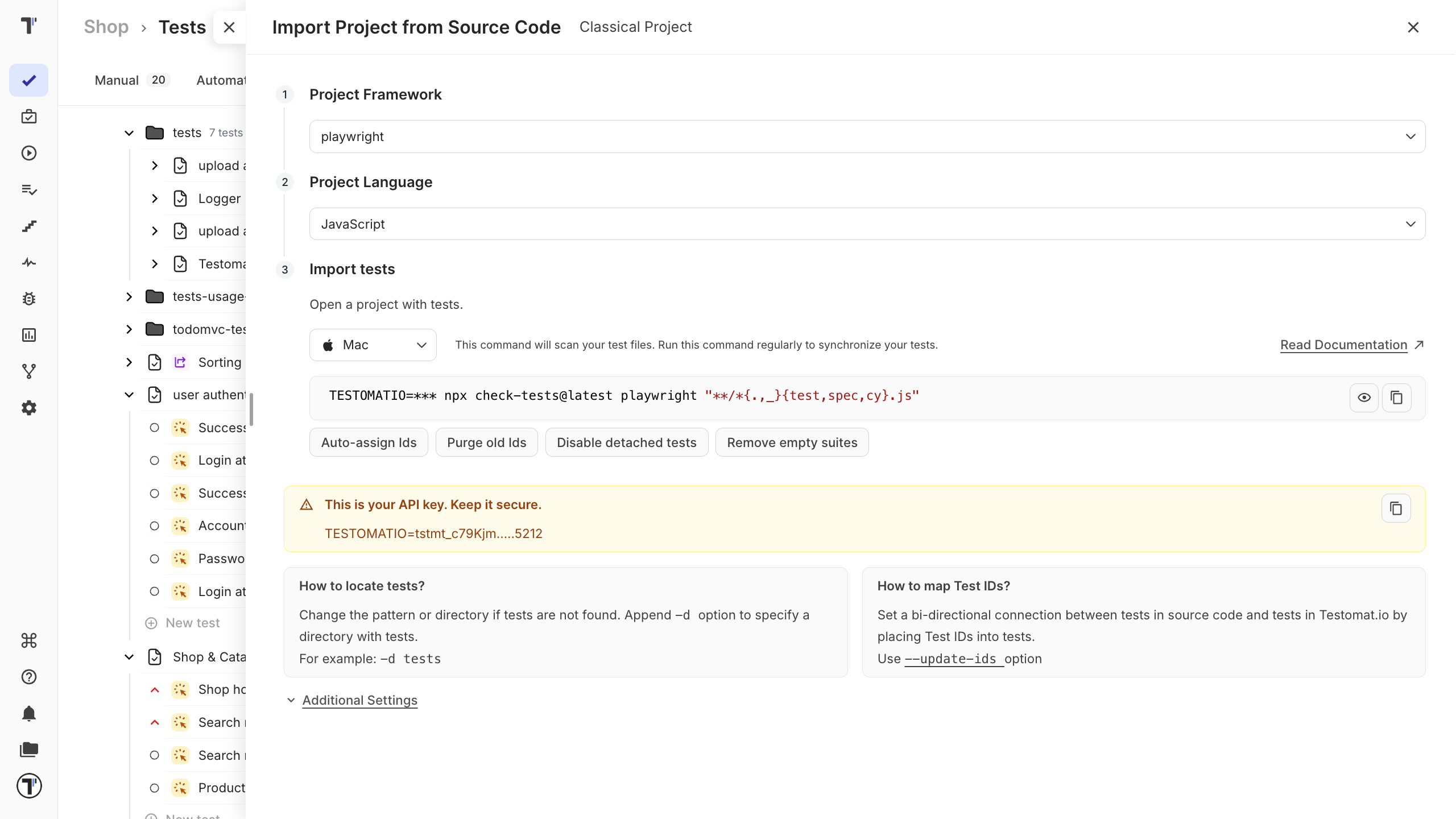Screen dimensions: 1456x819
Task: Collapse the Shop & Catalog suite
Action: pyautogui.click(x=129, y=657)
